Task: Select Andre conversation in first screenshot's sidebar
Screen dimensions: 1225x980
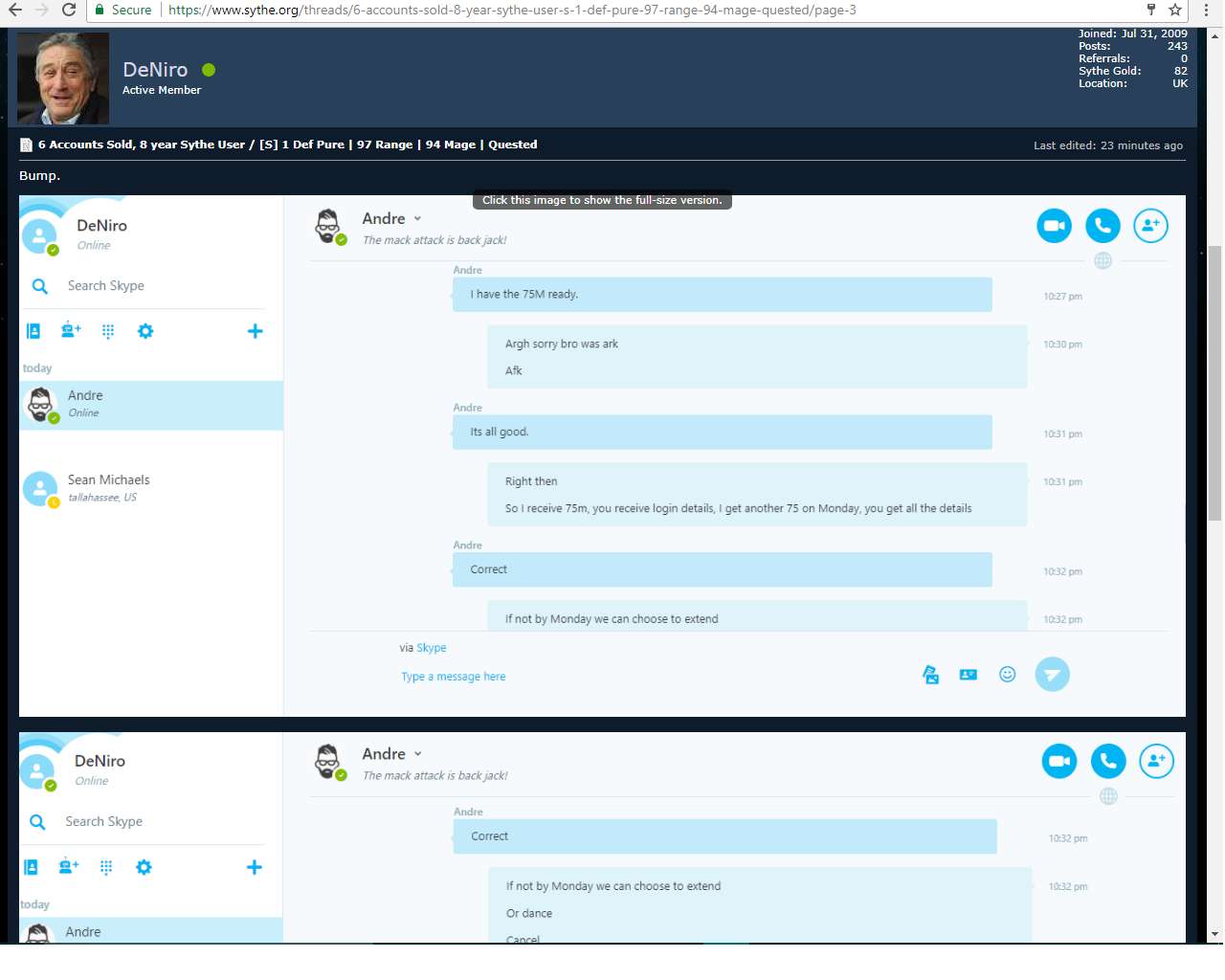Action: 151,405
